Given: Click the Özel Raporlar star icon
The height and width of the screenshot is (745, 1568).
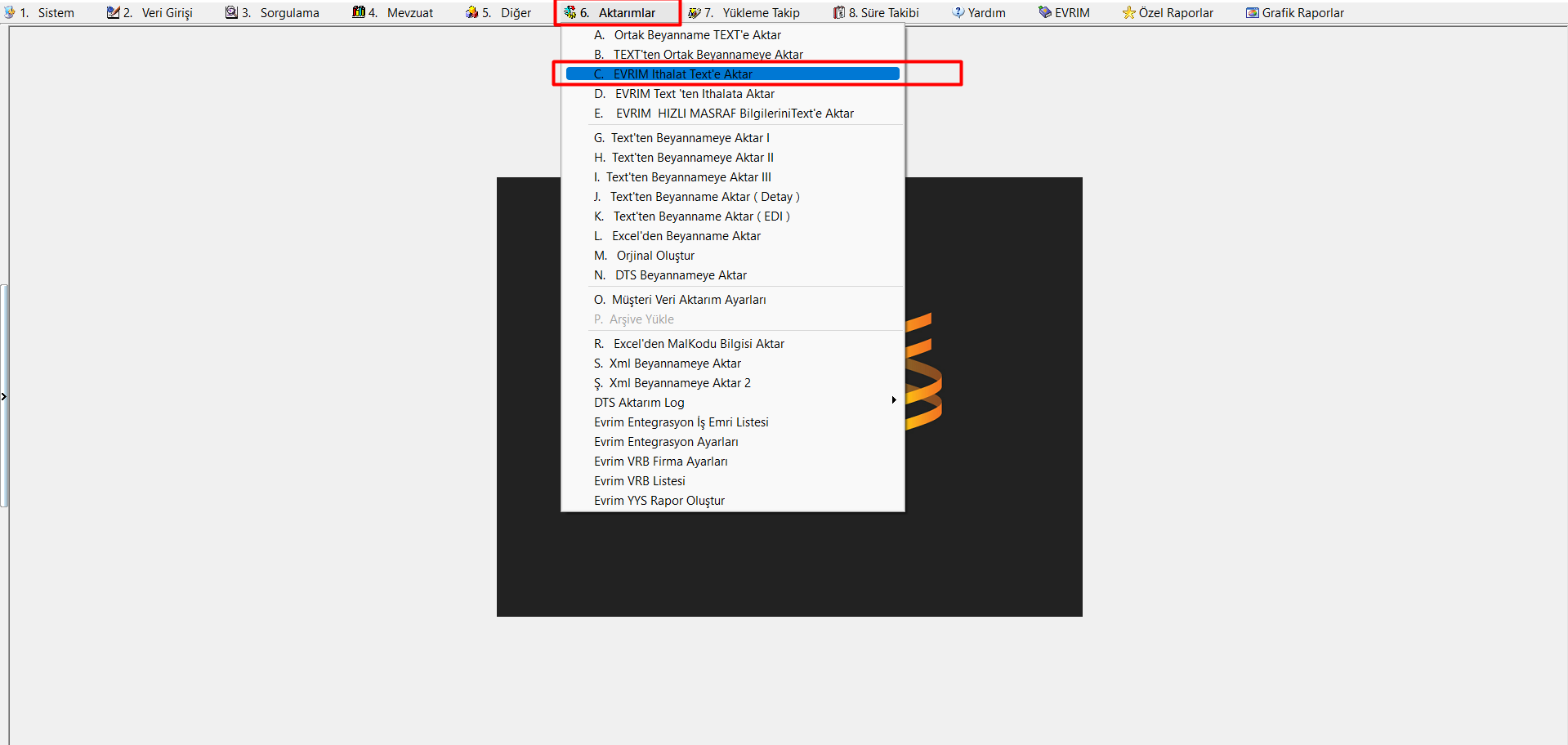Looking at the screenshot, I should pyautogui.click(x=1129, y=12).
